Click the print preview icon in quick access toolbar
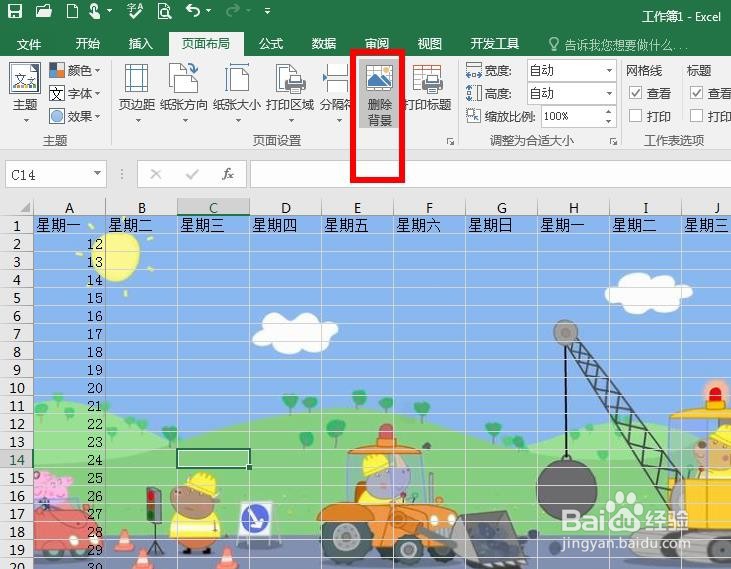 165,10
